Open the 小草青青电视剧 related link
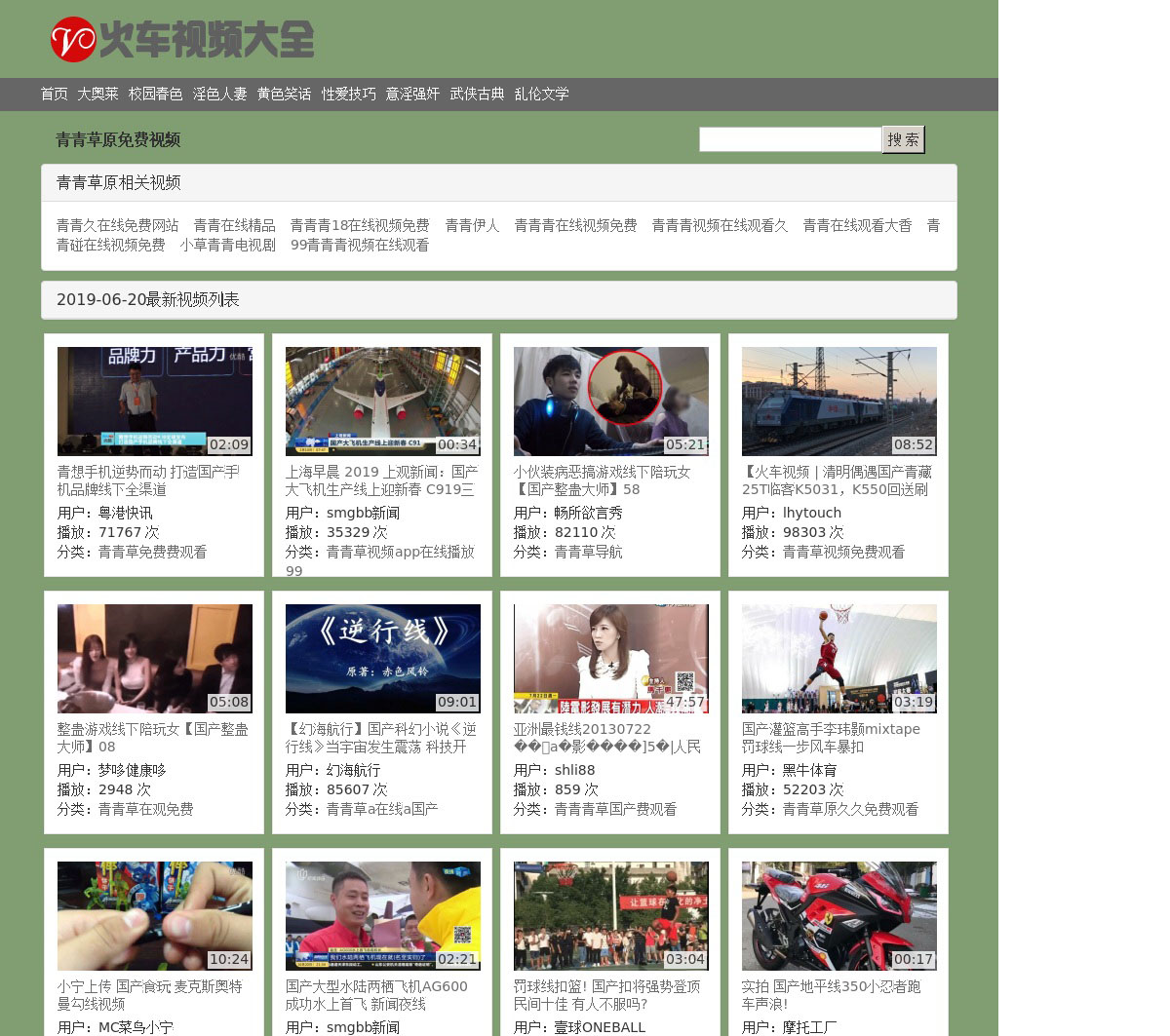Image resolution: width=1170 pixels, height=1036 pixels. click(227, 246)
